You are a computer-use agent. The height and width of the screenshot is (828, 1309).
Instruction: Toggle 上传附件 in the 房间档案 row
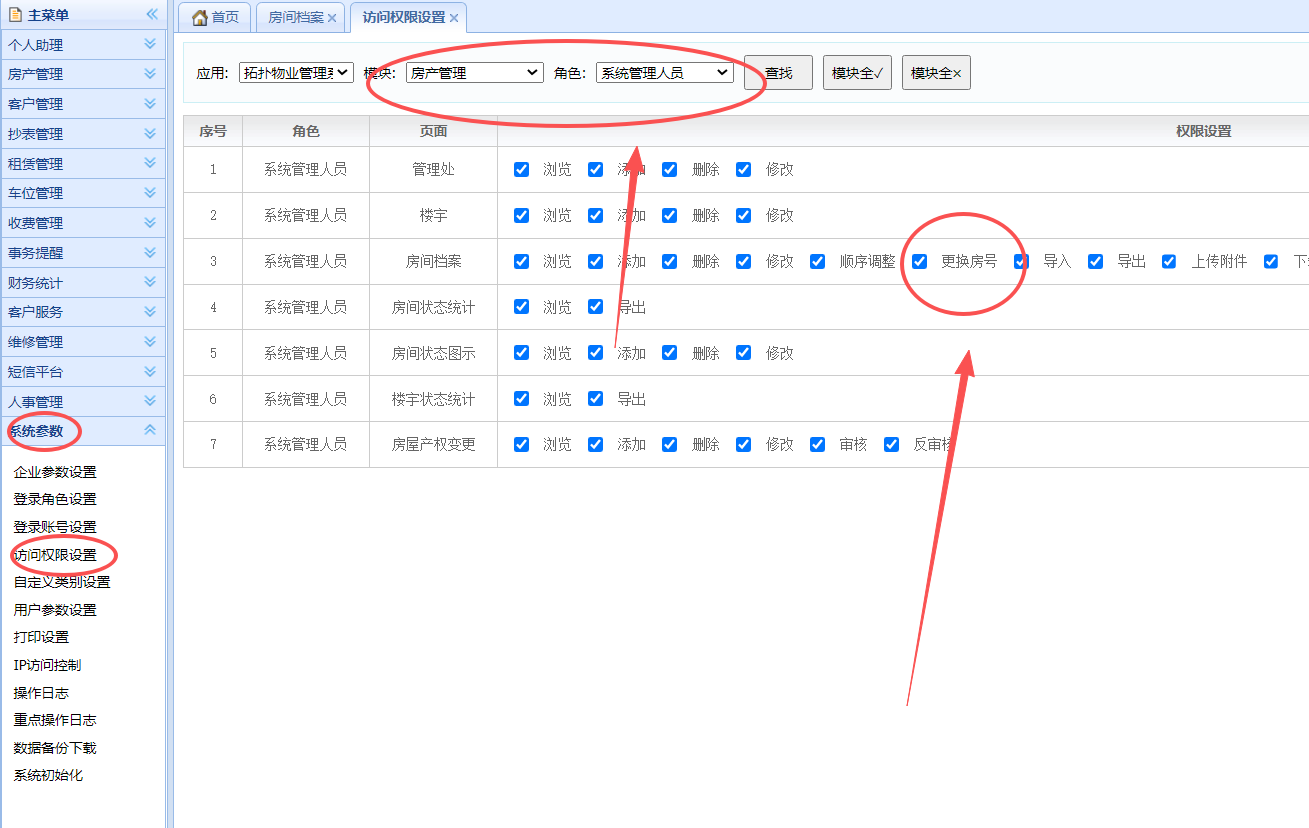[1169, 261]
